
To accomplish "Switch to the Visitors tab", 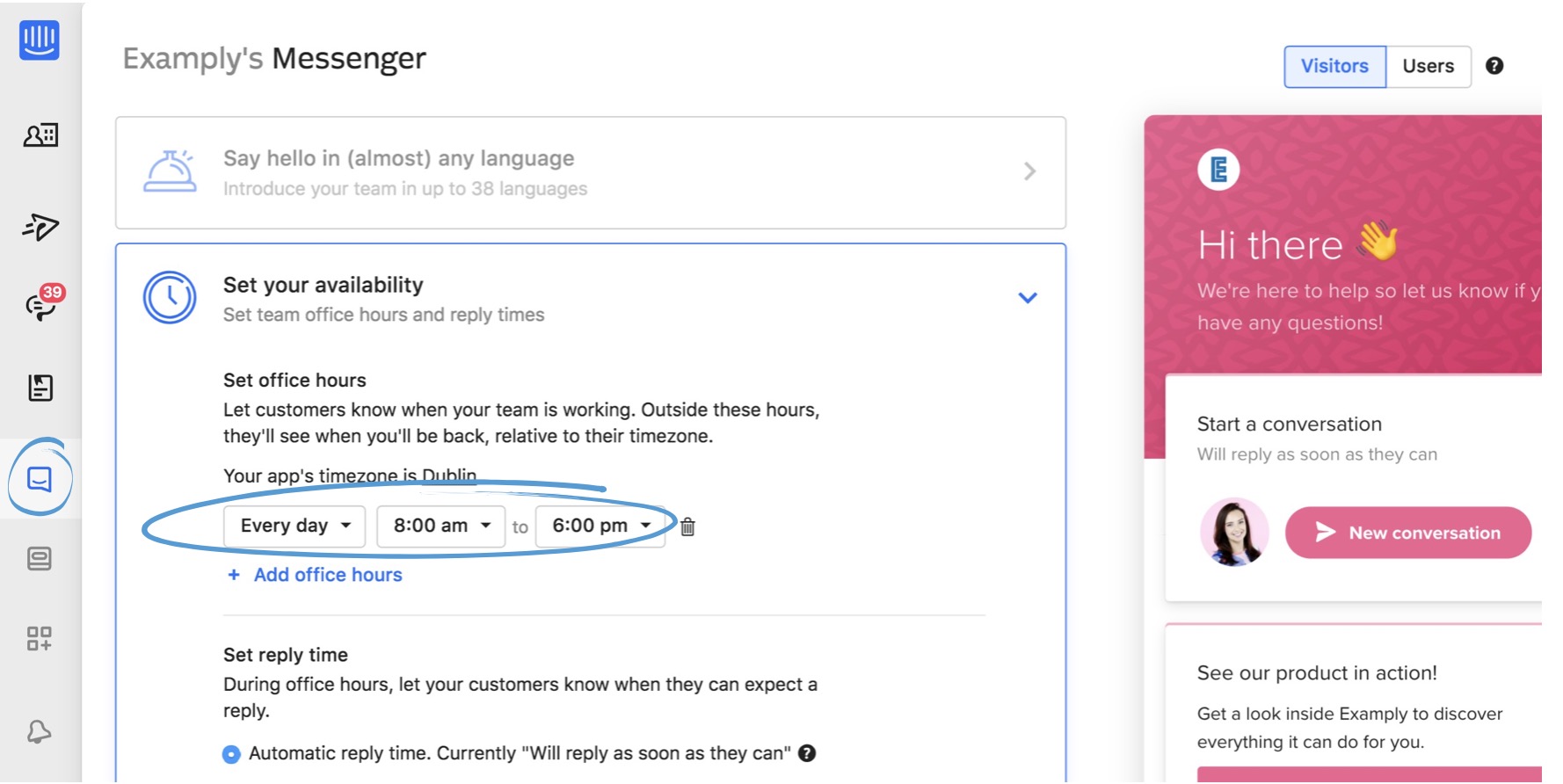I will point(1334,66).
